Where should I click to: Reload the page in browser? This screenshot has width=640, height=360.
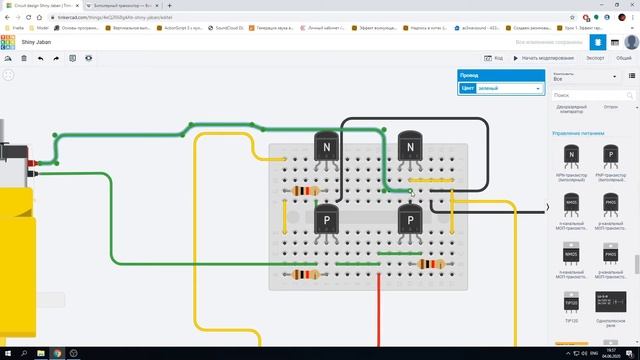pyautogui.click(x=29, y=18)
